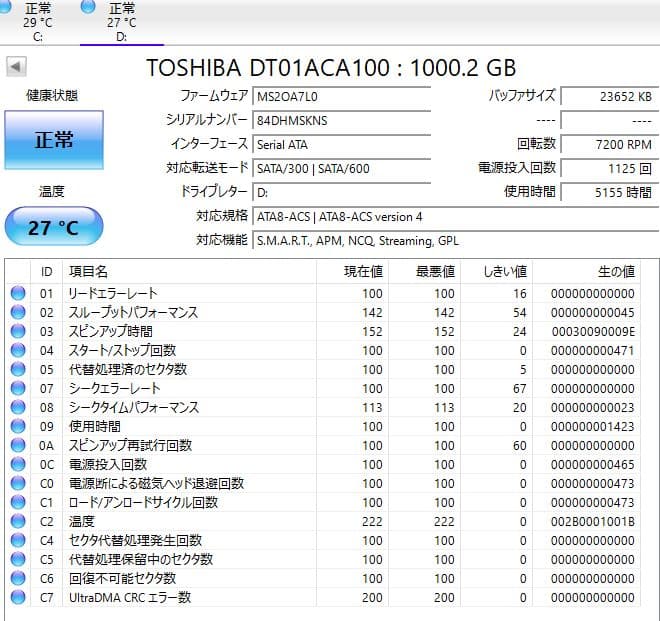The width and height of the screenshot is (660, 621).
Task: Click current value 200 in UltraDMA CRC row
Action: coord(372,597)
